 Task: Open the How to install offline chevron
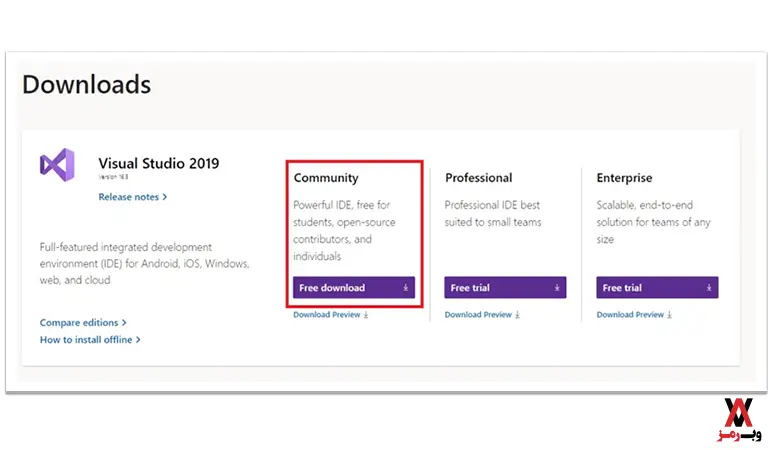tap(138, 340)
